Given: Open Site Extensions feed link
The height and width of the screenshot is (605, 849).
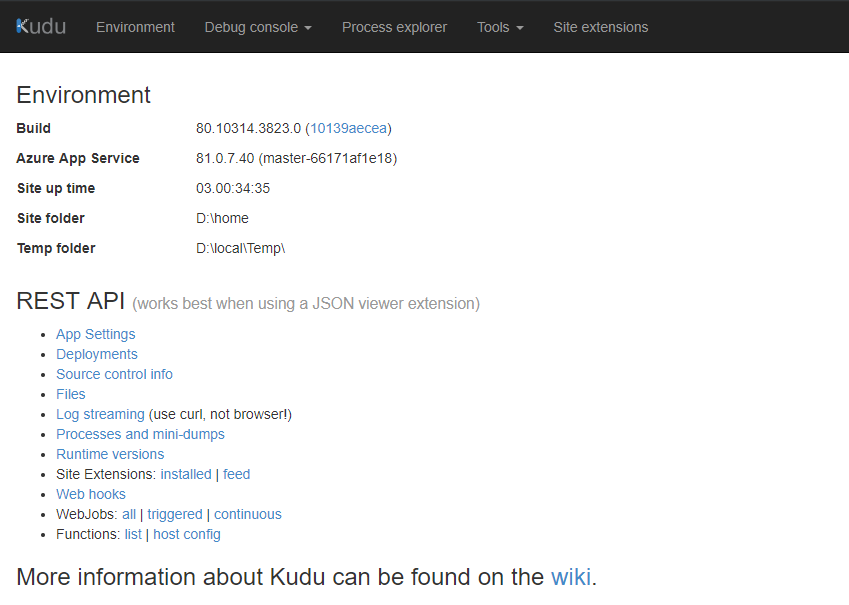Looking at the screenshot, I should click(237, 474).
